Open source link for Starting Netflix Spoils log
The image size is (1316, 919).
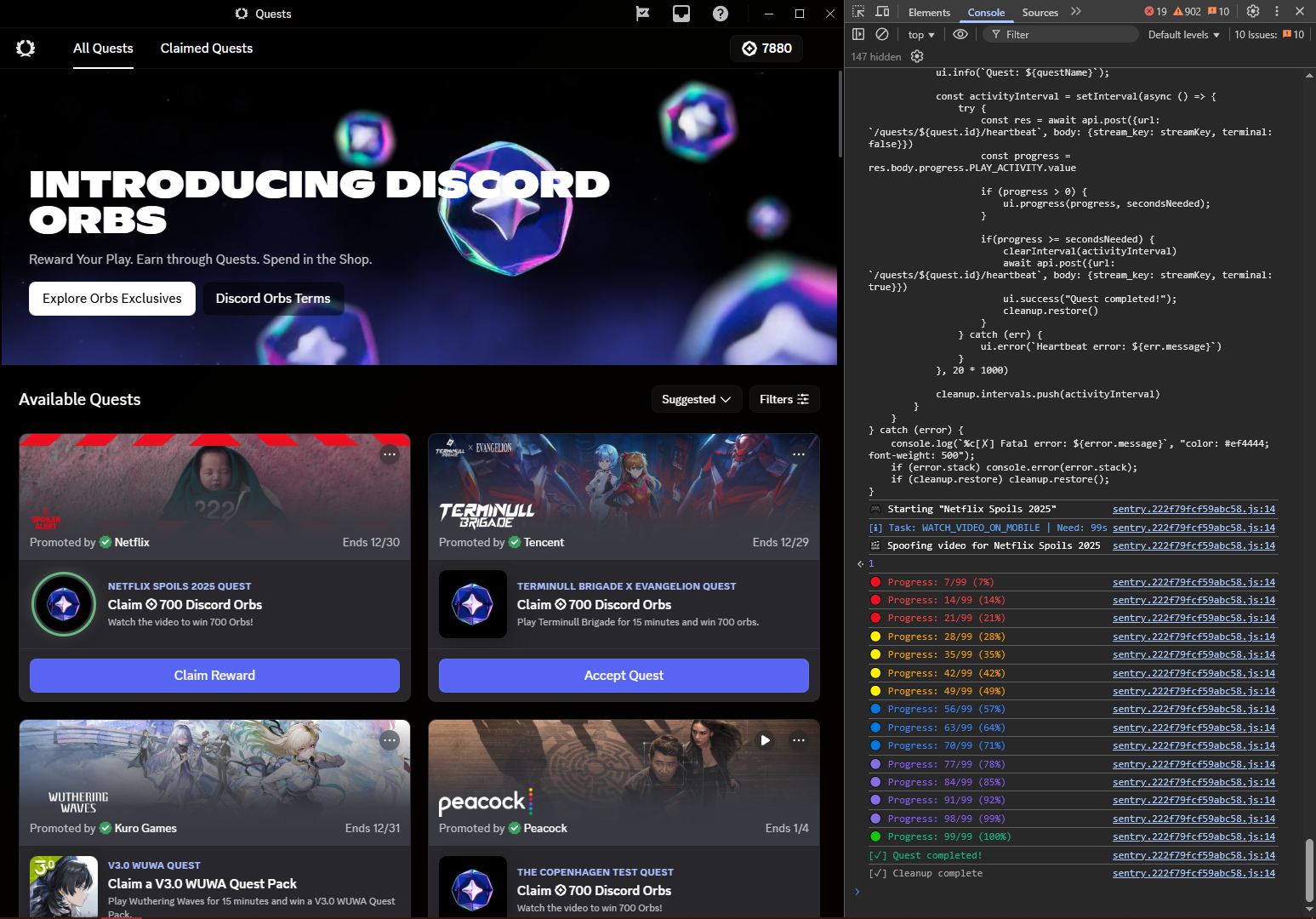(1194, 509)
